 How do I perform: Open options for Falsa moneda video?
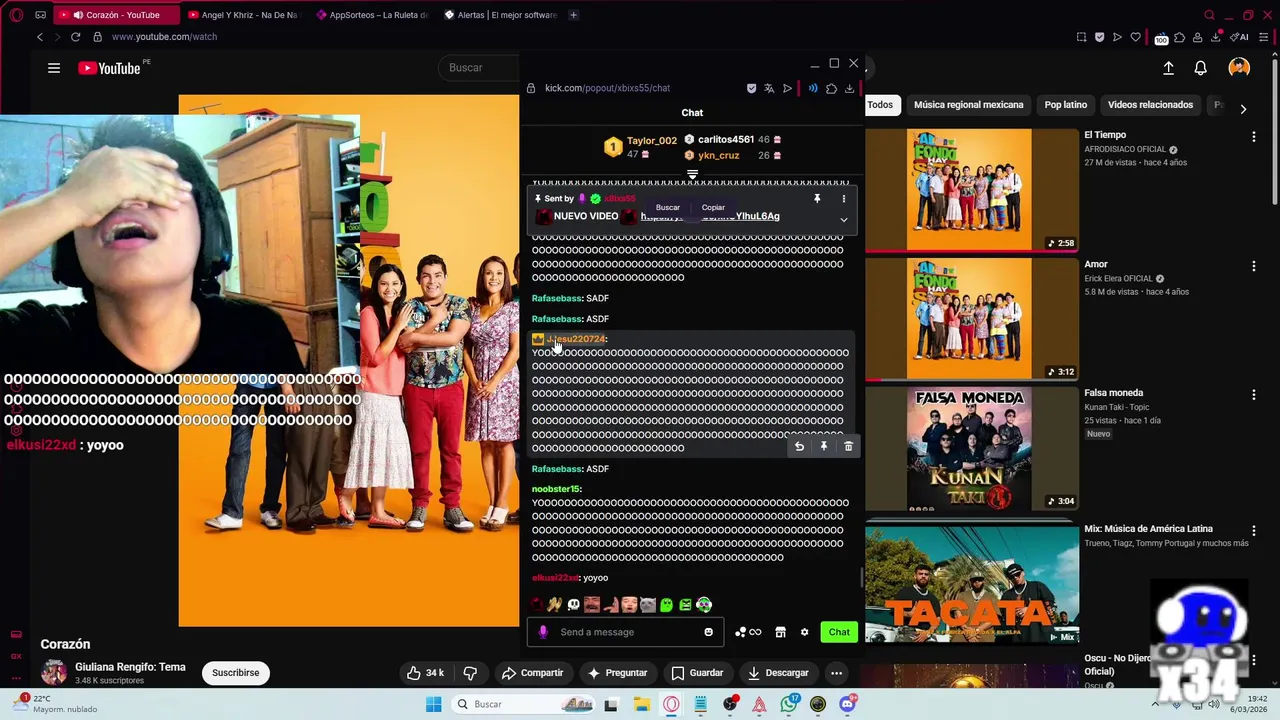click(x=1253, y=395)
